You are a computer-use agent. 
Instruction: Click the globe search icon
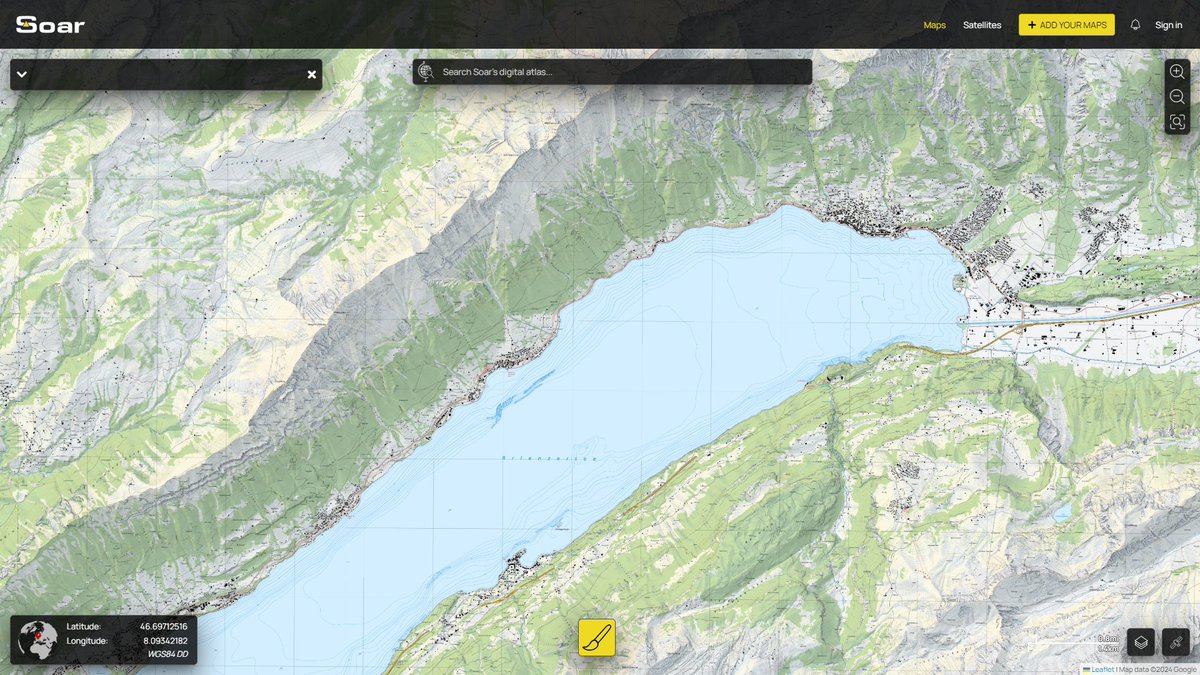[426, 72]
